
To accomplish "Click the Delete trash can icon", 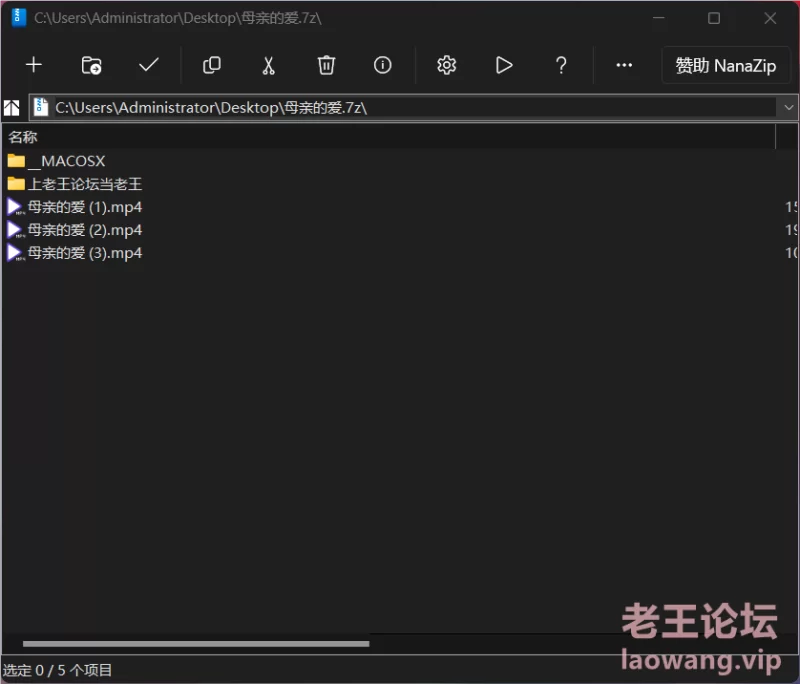I will [x=326, y=65].
